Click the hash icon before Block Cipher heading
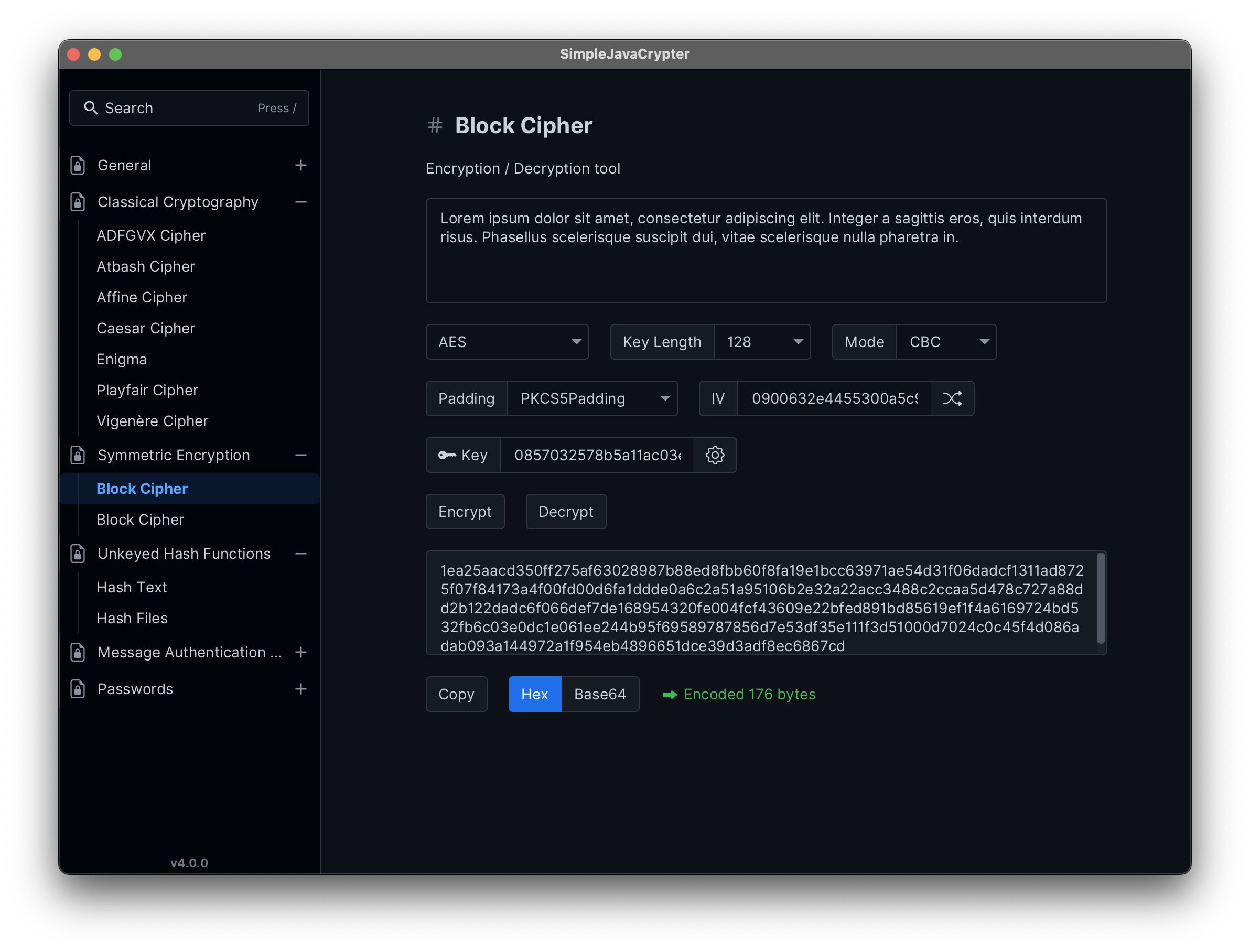 point(435,125)
